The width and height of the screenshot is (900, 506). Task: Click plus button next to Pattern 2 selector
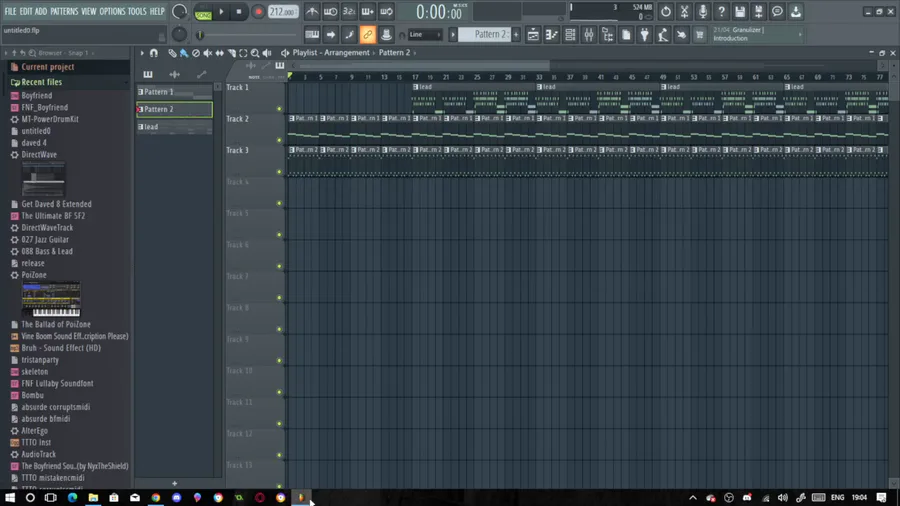point(515,34)
